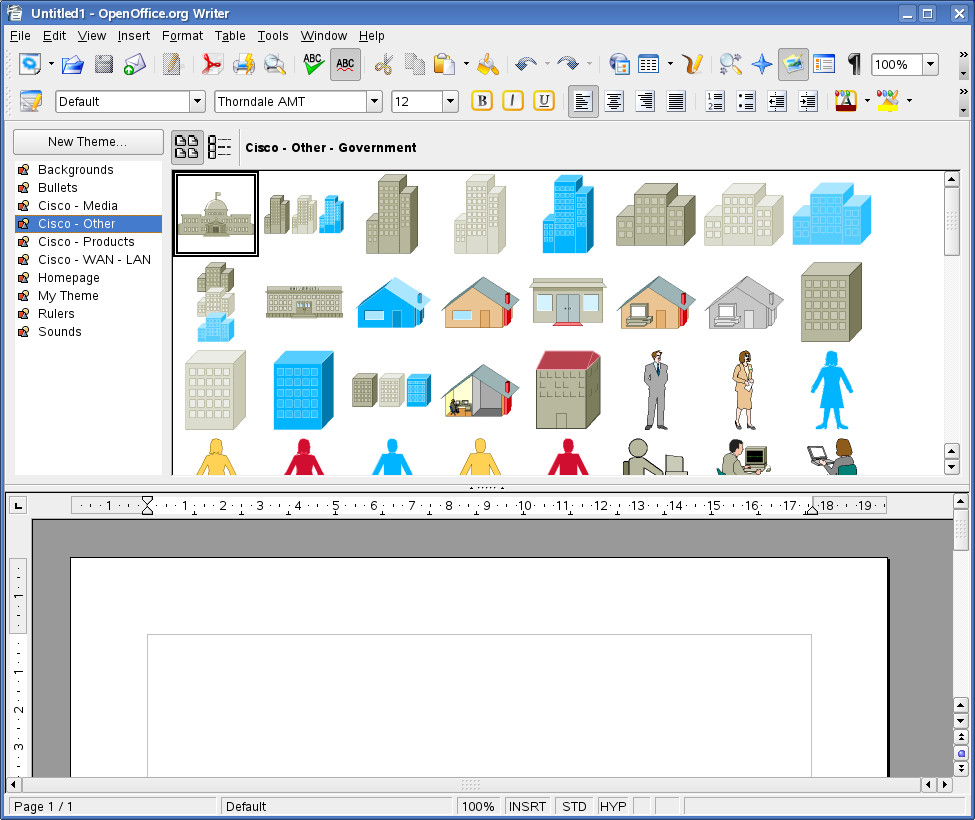Show Draw Functions icon
Viewport: 975px width, 820px height.
tap(692, 64)
